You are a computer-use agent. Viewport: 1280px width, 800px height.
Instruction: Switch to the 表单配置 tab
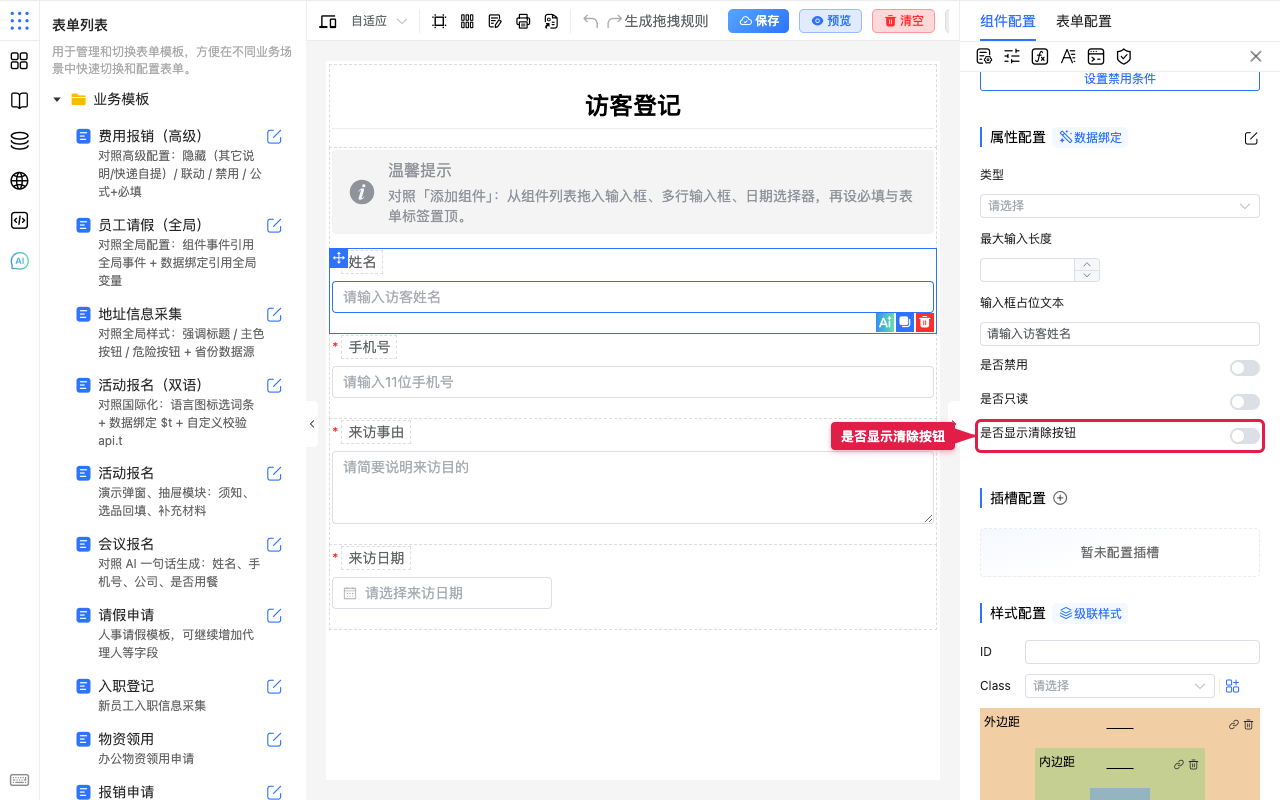click(x=1083, y=21)
